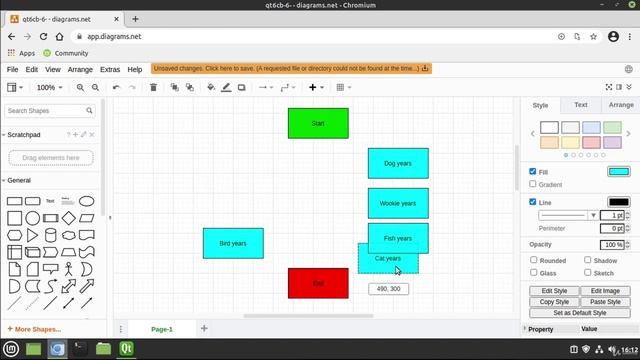This screenshot has width=640, height=360.
Task: Toggle fullscreen icon in toolbar
Action: (x=609, y=87)
